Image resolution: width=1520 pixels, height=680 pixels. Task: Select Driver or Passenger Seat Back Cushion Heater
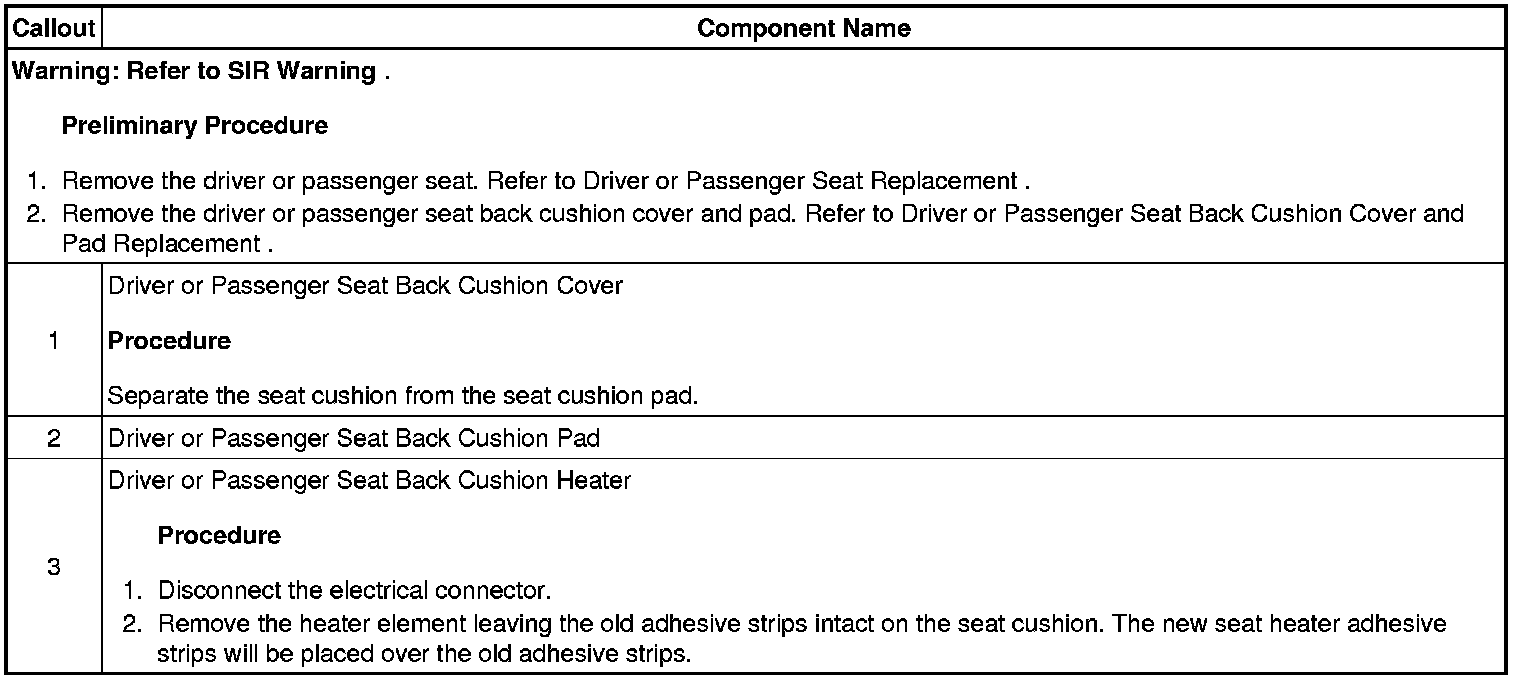369,481
